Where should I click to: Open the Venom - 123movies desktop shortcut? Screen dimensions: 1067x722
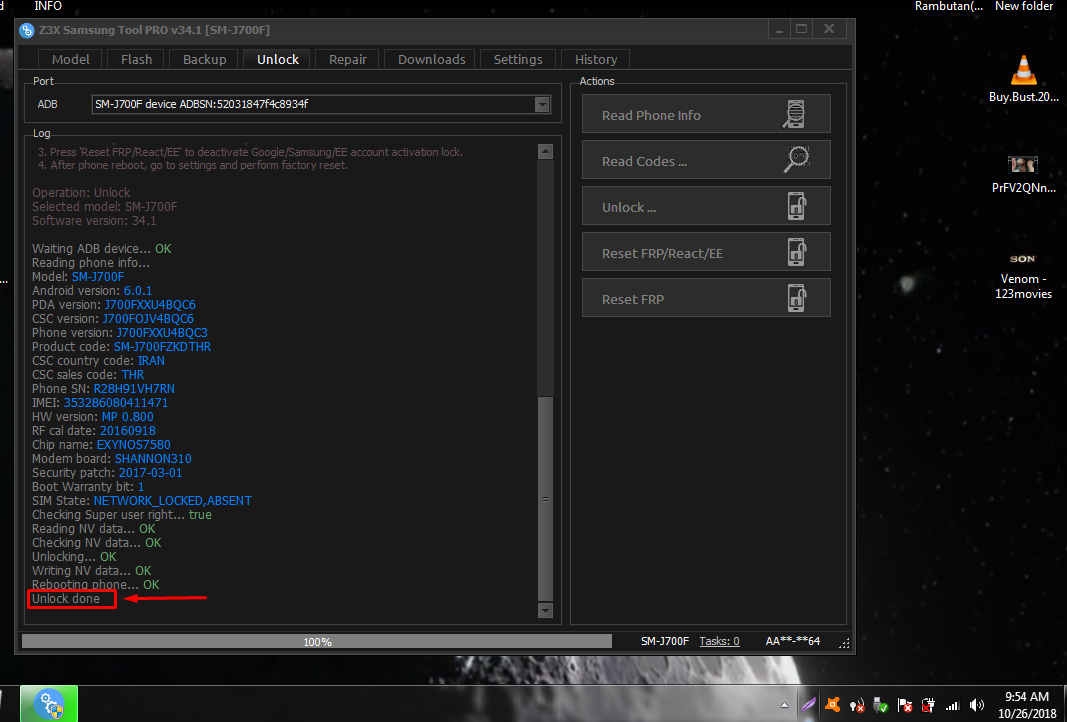tap(1023, 278)
